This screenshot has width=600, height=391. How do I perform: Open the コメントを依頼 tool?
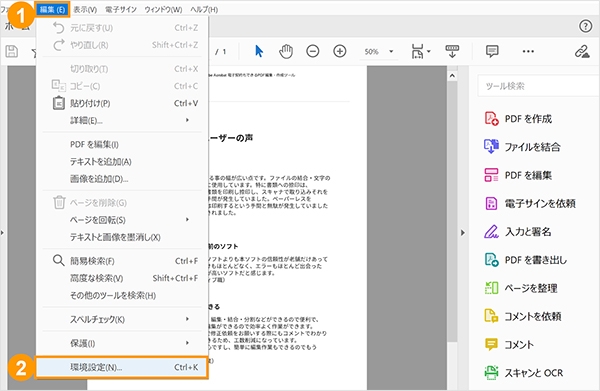click(523, 316)
